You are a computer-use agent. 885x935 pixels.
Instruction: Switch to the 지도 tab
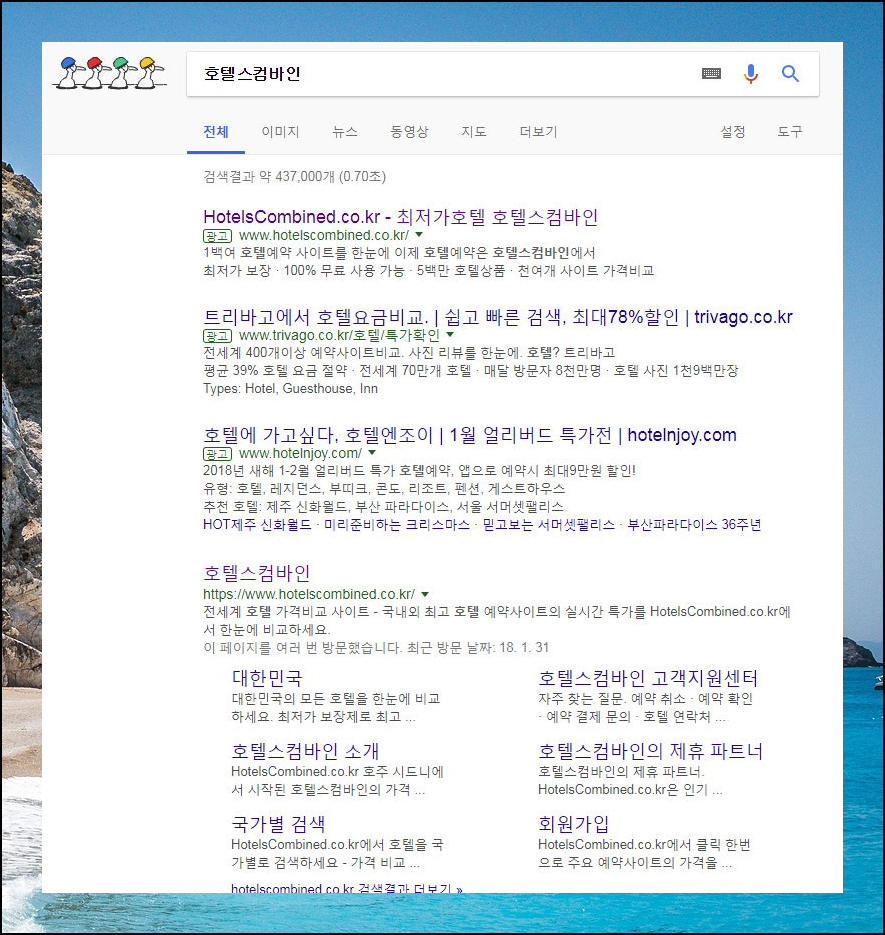474,132
